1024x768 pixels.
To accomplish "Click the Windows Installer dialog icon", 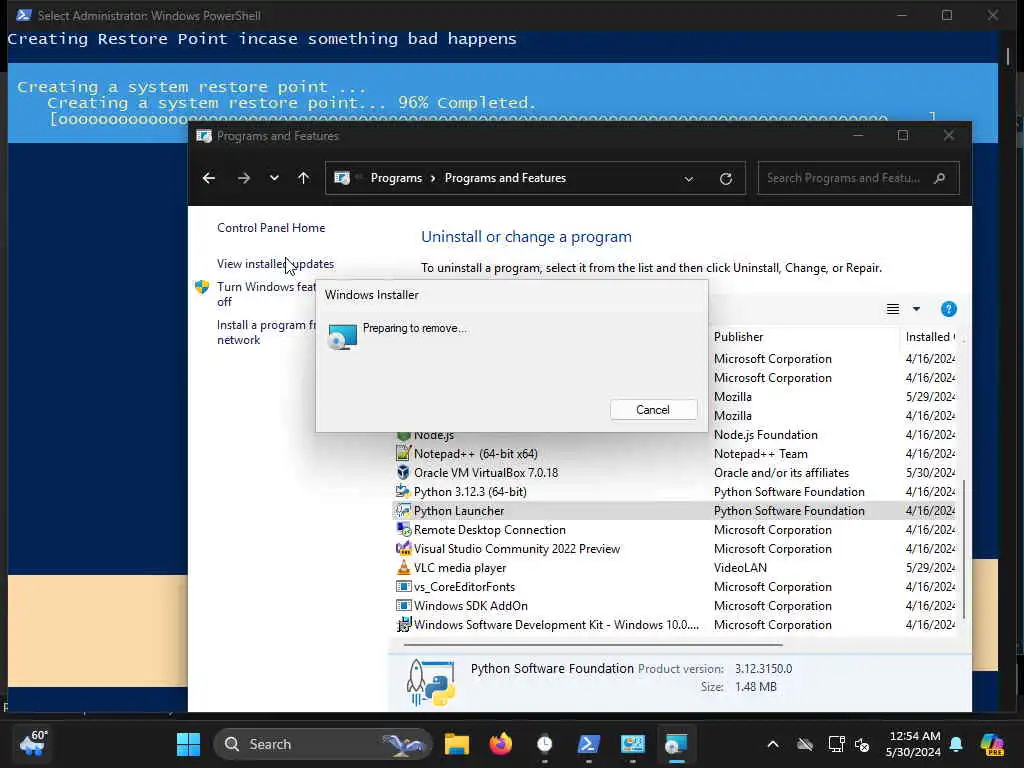I will [342, 336].
